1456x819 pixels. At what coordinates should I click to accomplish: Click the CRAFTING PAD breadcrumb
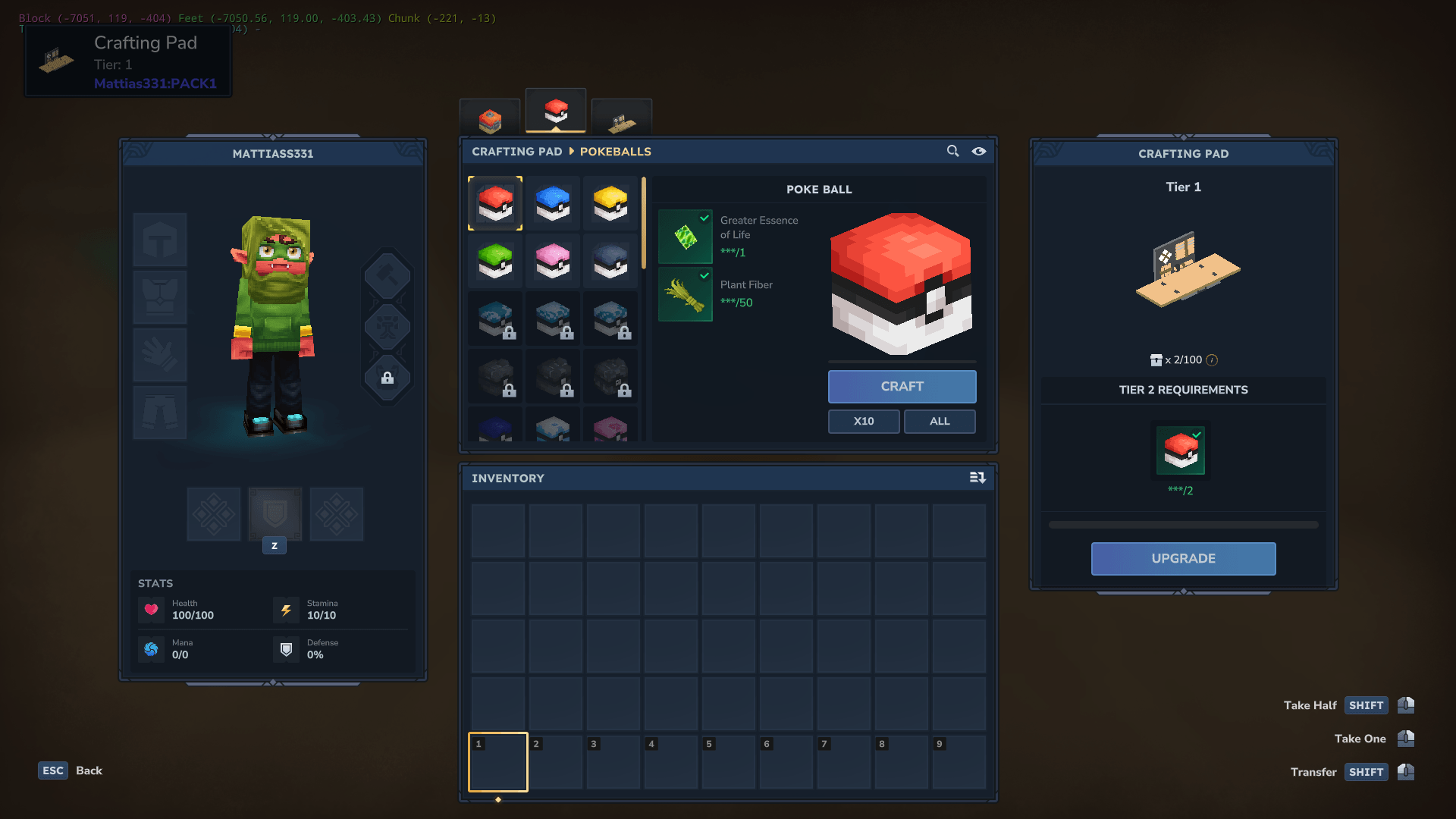(517, 152)
